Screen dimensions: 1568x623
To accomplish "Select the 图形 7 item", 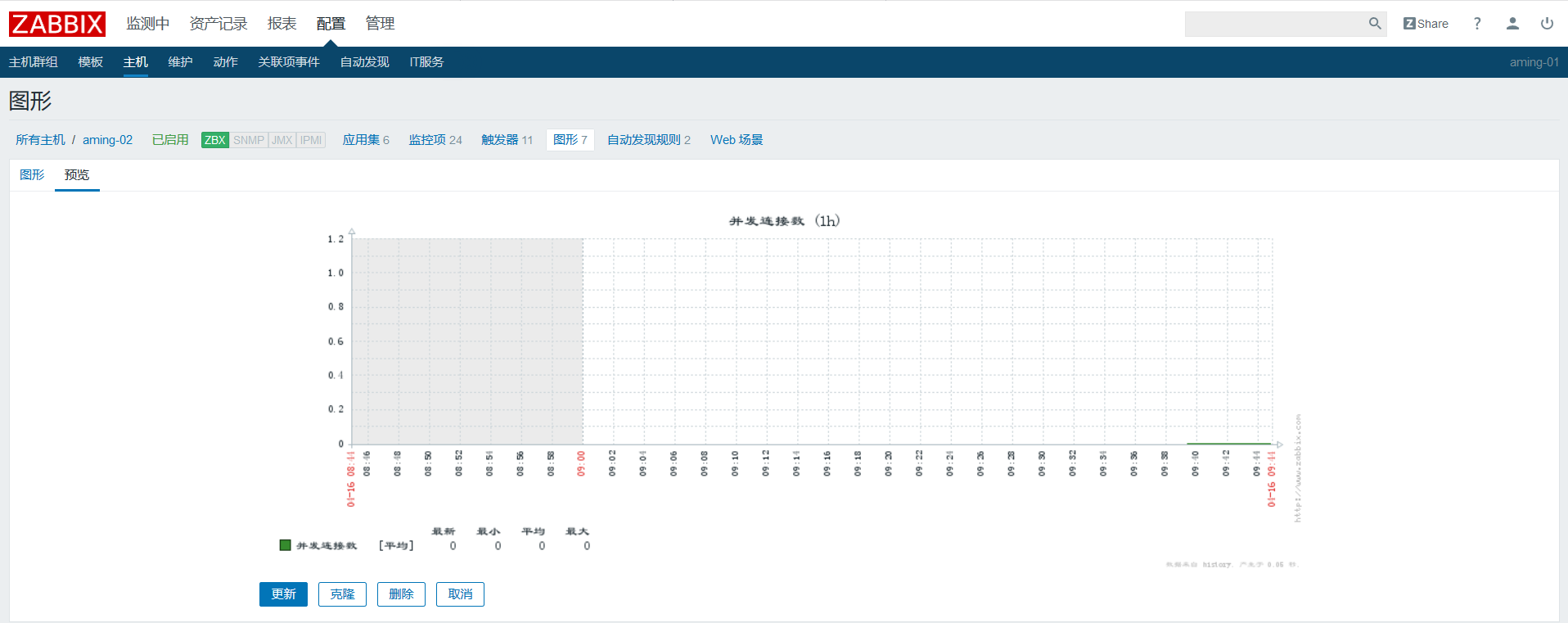I will [570, 140].
